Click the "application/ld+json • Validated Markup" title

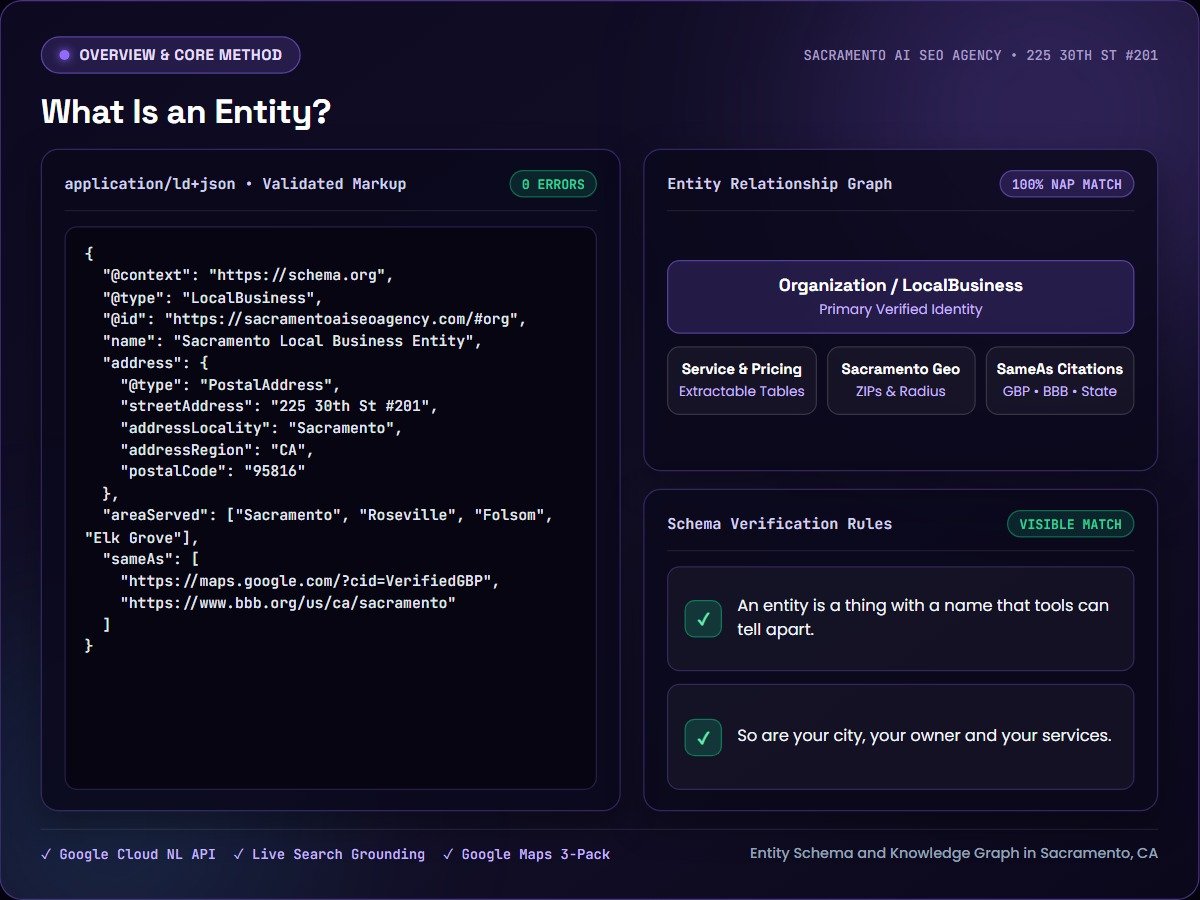(x=235, y=184)
